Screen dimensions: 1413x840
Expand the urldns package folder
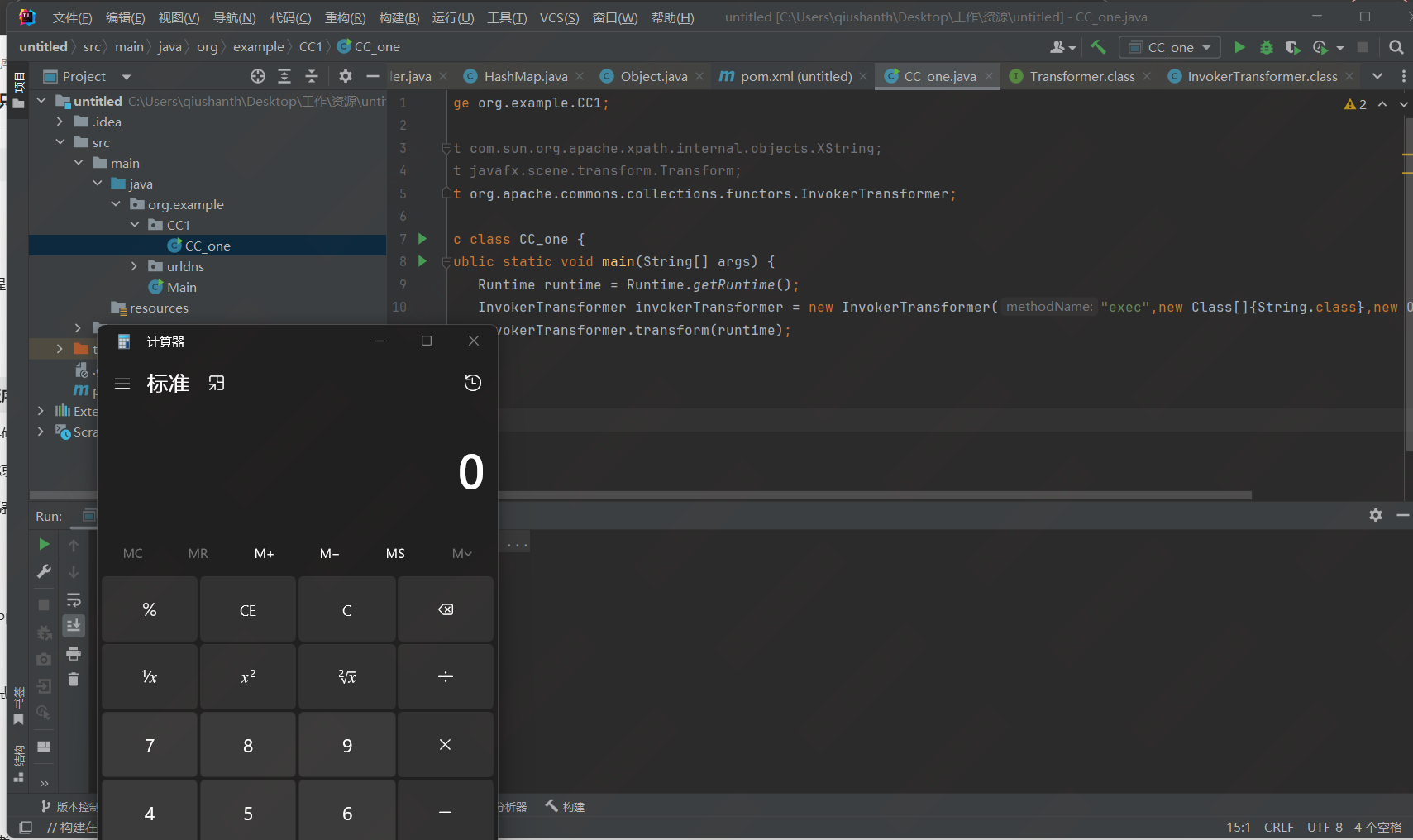click(135, 266)
